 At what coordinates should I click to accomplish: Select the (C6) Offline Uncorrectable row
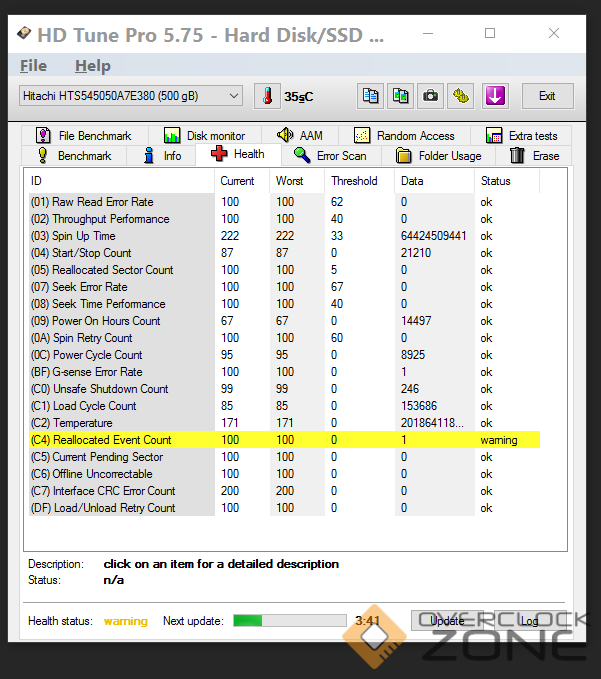pyautogui.click(x=284, y=474)
